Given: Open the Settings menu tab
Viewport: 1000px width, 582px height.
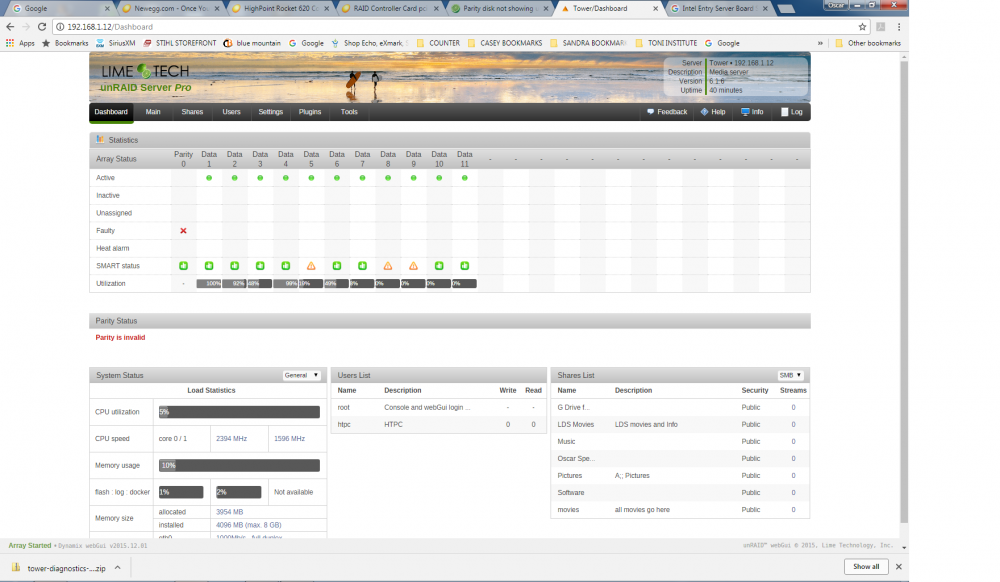Looking at the screenshot, I should pos(270,112).
